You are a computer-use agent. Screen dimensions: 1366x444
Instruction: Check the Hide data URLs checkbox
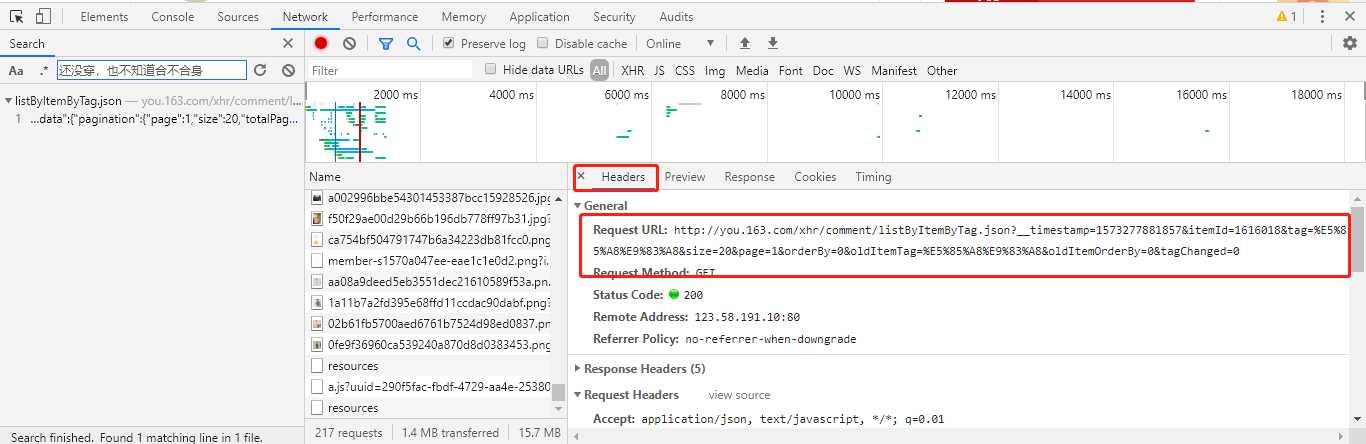(x=490, y=70)
